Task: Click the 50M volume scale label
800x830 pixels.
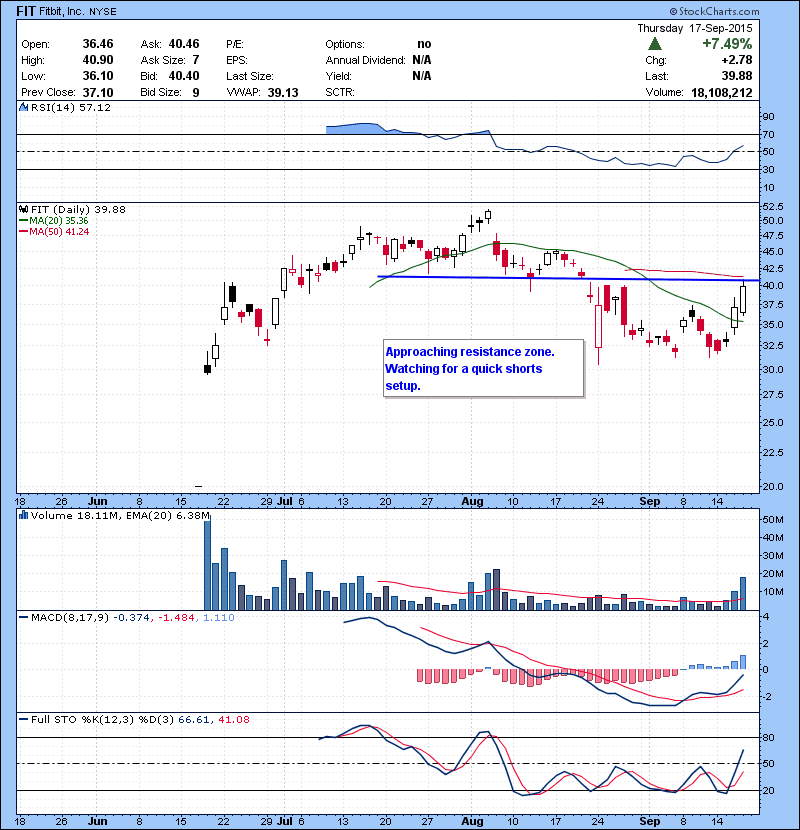Action: pyautogui.click(x=772, y=520)
